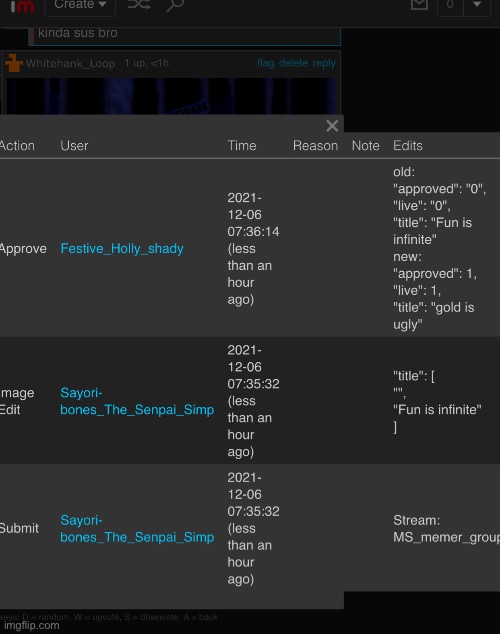Open the Create dropdown menu
The width and height of the screenshot is (500, 634).
pyautogui.click(x=80, y=6)
